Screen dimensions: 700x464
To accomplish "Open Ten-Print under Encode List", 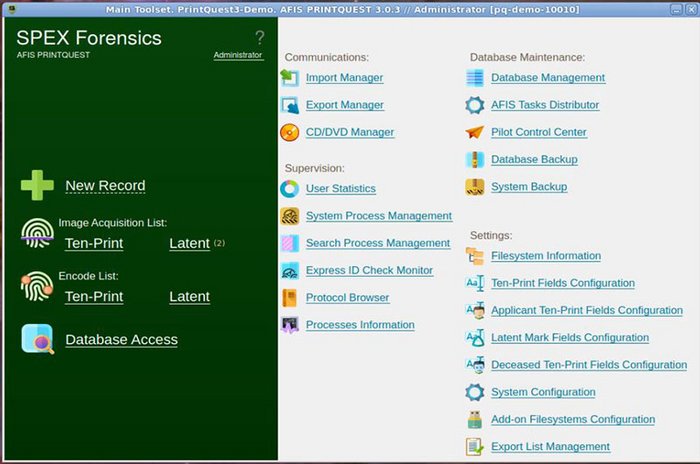I will (94, 297).
